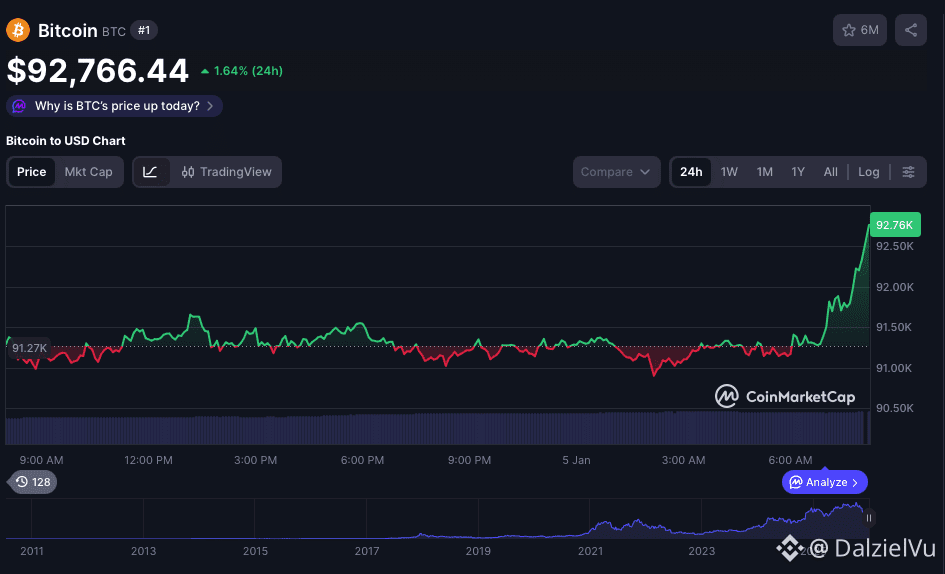Select Price chart view

coord(32,172)
